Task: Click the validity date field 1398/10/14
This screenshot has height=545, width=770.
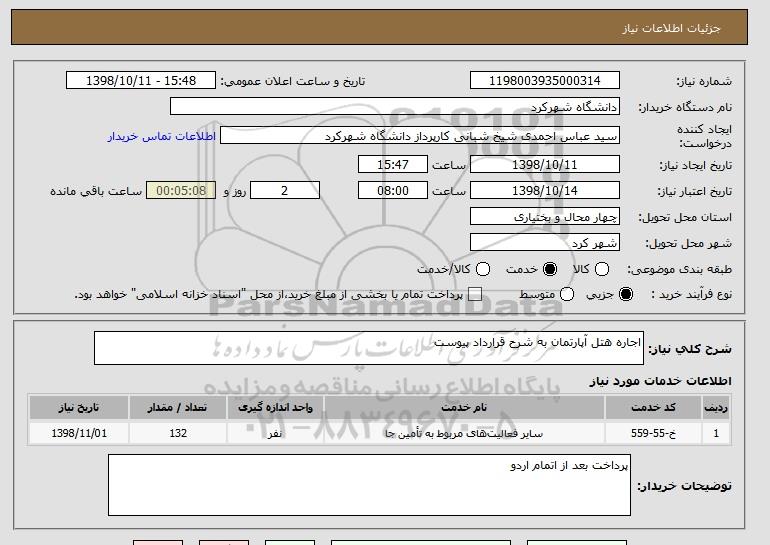Action: pos(545,191)
